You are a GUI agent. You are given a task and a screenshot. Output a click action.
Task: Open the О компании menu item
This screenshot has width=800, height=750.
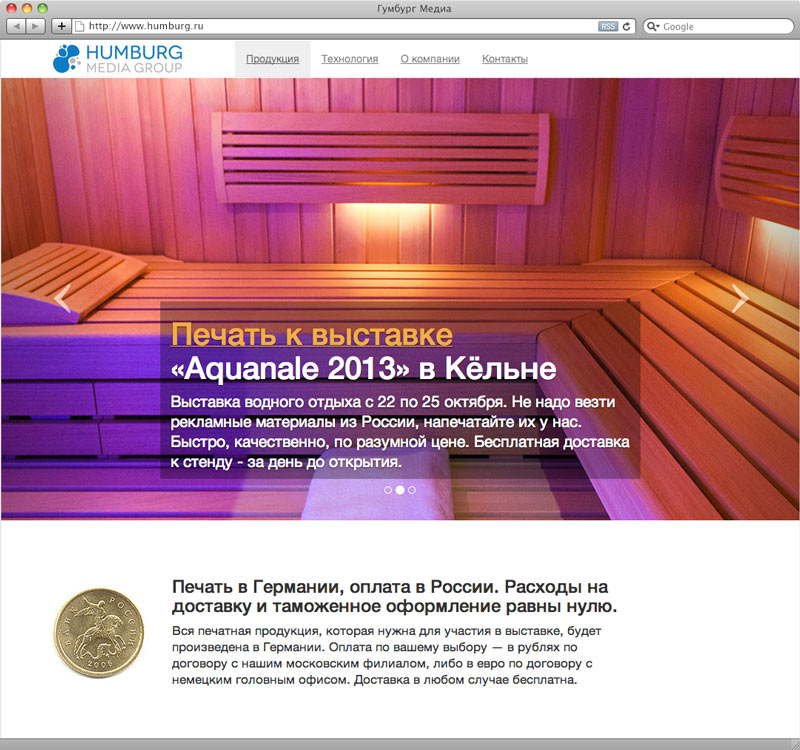[430, 59]
